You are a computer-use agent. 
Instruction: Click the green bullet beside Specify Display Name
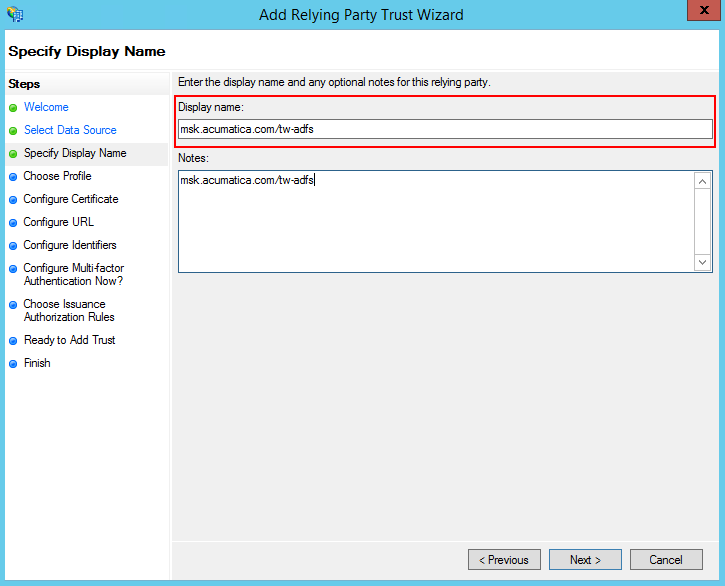(13, 154)
